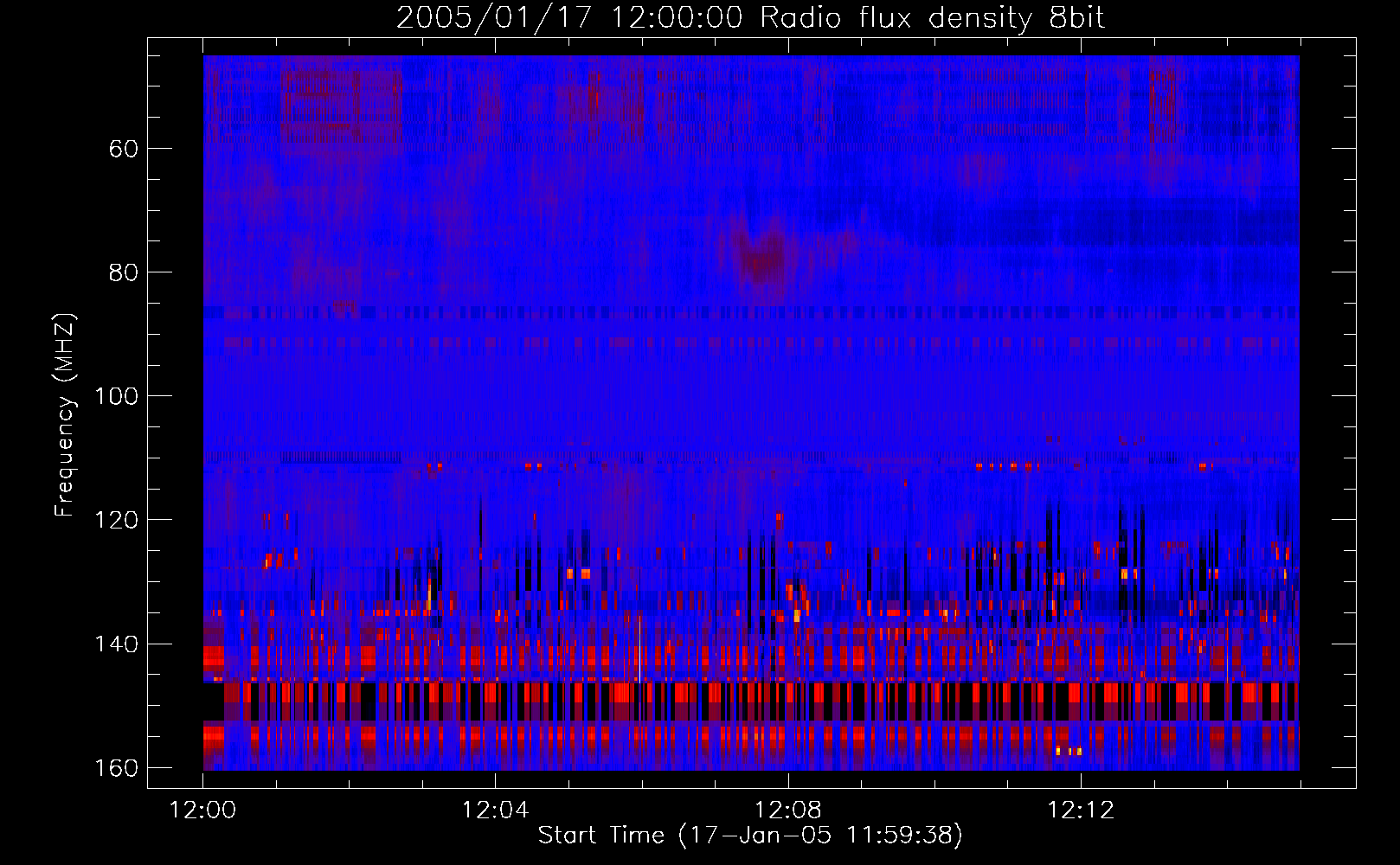This screenshot has width=1400, height=865.
Task: Select the 12:08 time tick label
Action: [787, 811]
